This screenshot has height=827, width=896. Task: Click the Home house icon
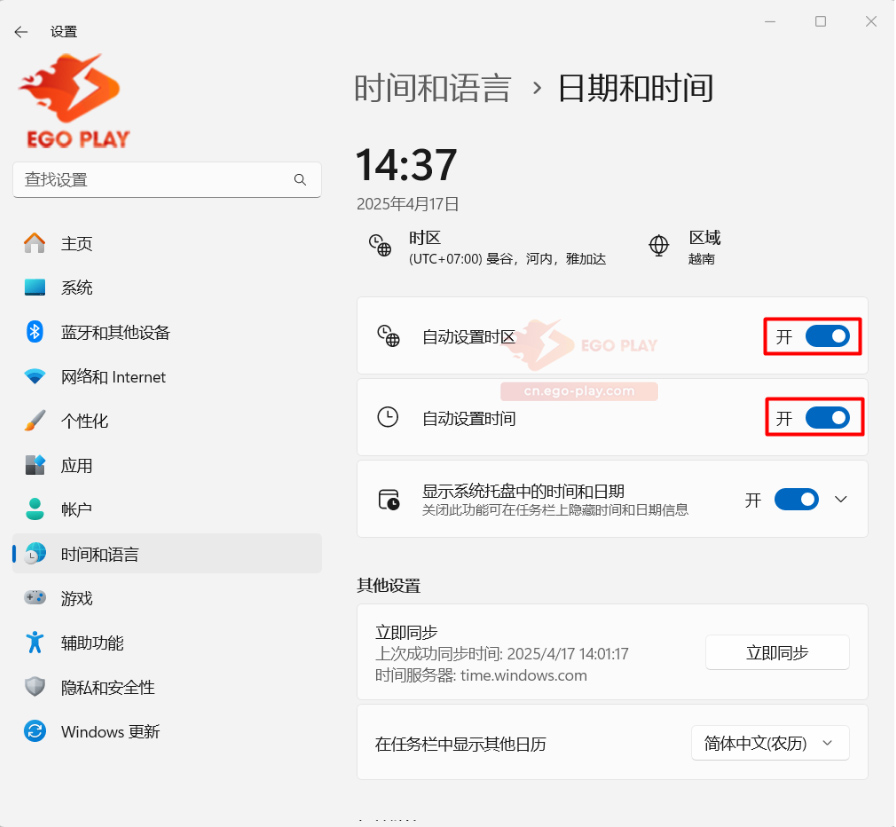tap(35, 243)
